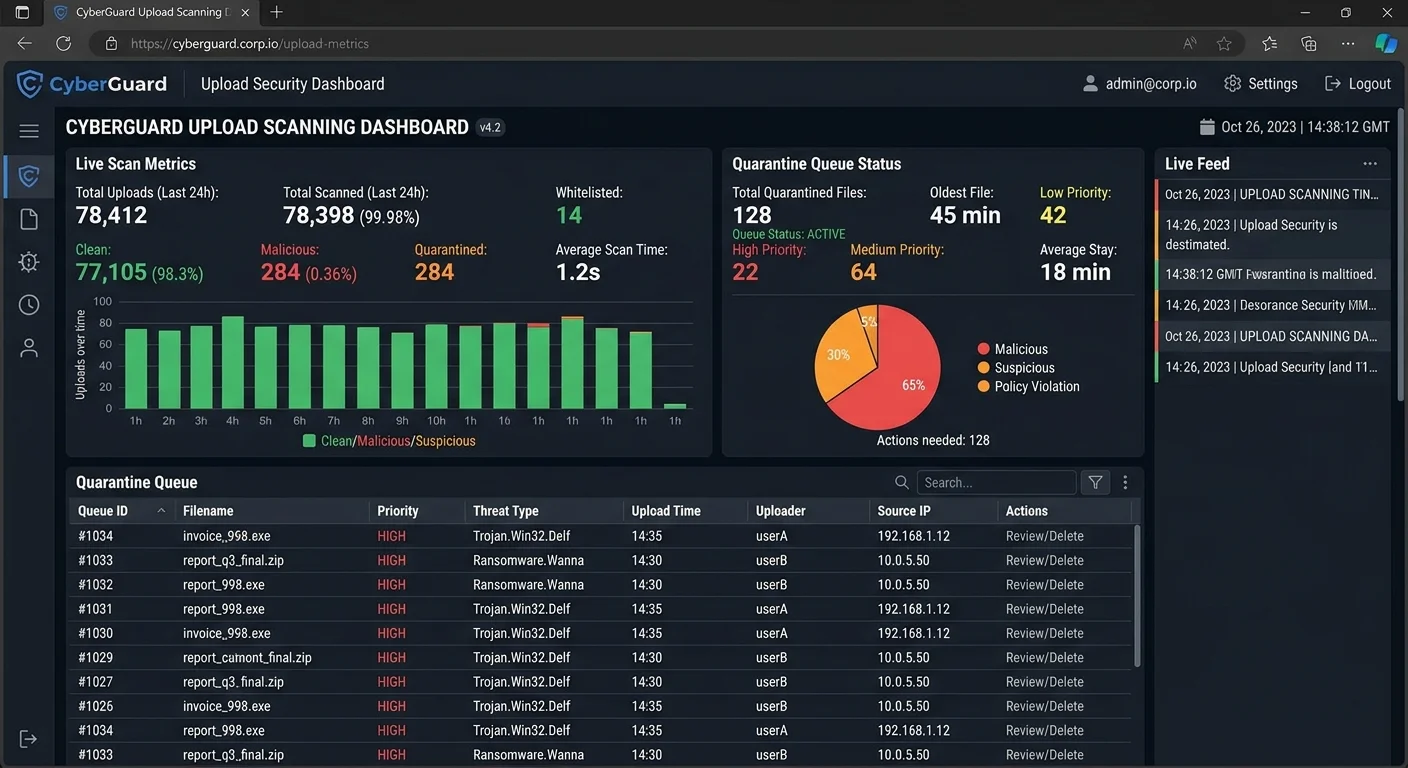This screenshot has height=768, width=1408.
Task: Click the browser back arrow
Action: [25, 43]
